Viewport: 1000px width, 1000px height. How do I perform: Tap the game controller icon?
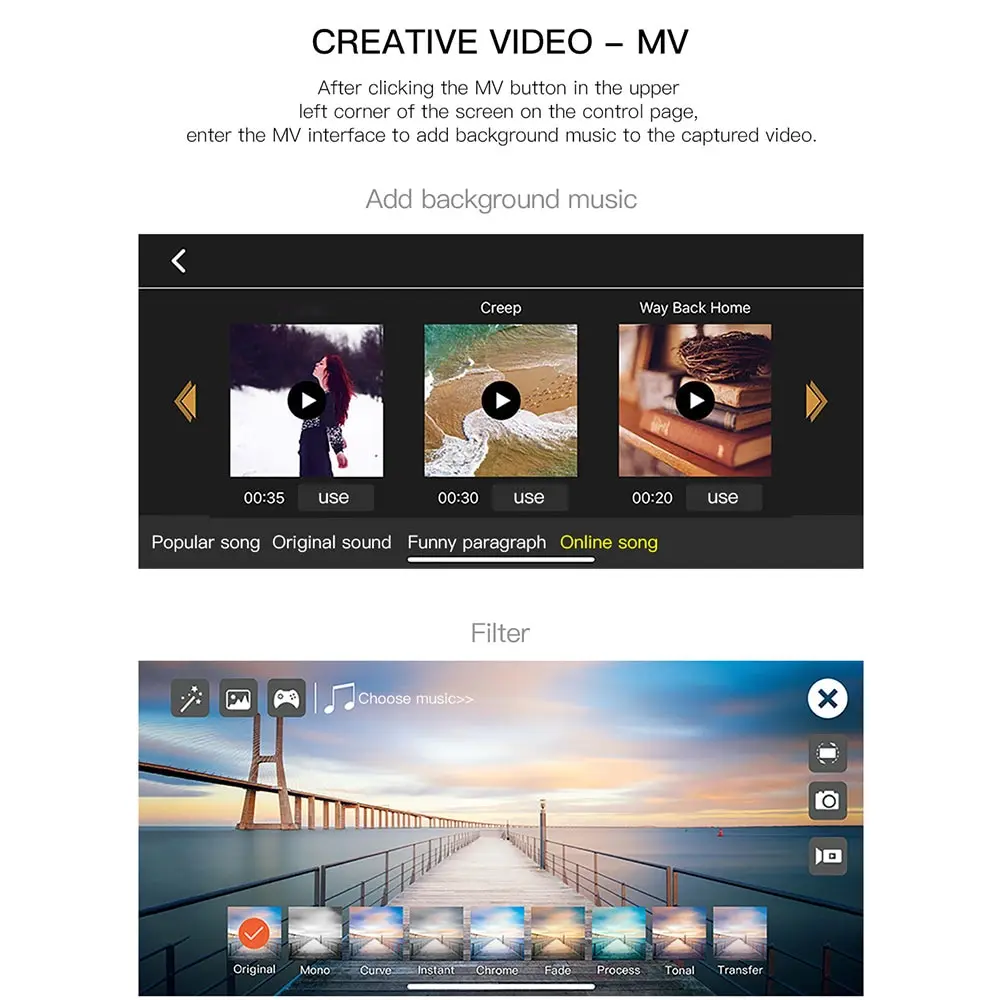(x=286, y=698)
